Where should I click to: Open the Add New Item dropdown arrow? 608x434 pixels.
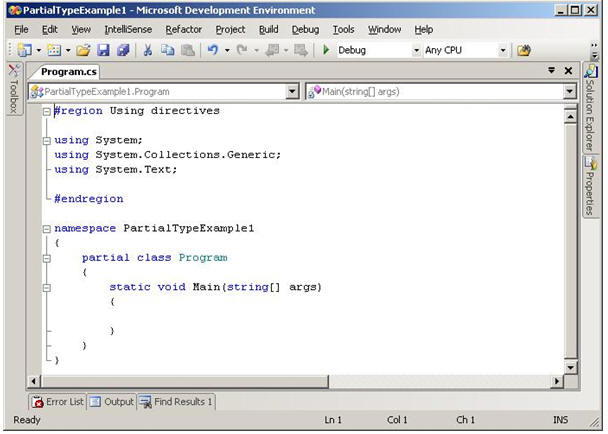[68, 50]
